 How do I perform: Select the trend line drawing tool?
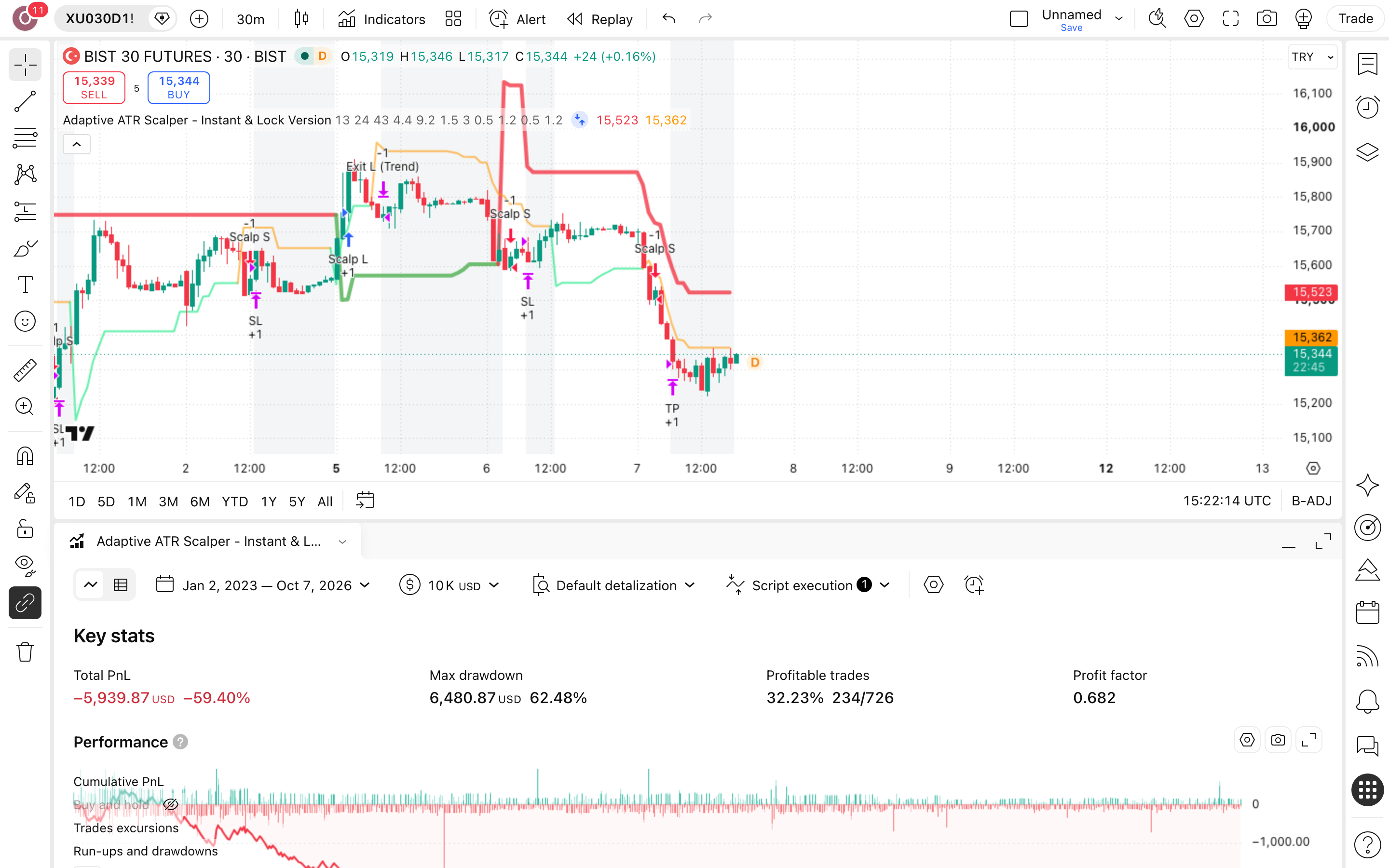25,102
